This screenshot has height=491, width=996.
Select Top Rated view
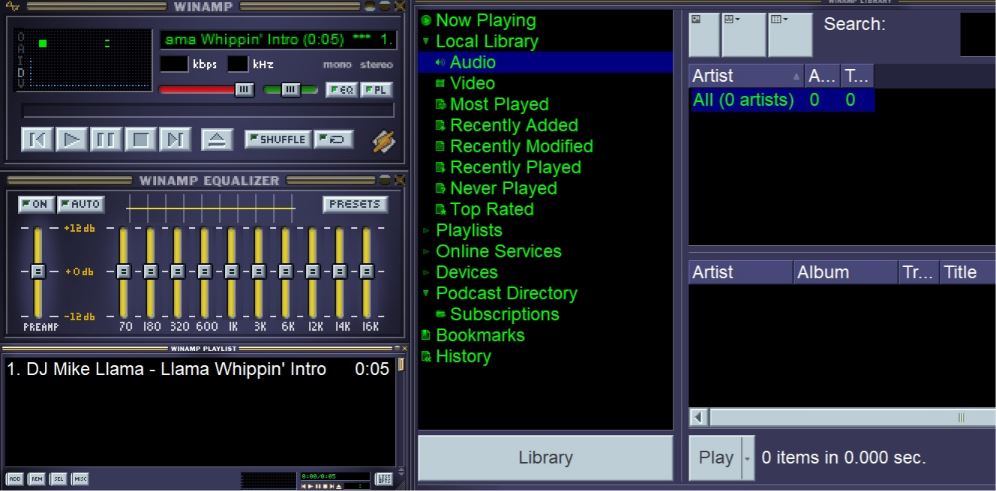tap(492, 209)
